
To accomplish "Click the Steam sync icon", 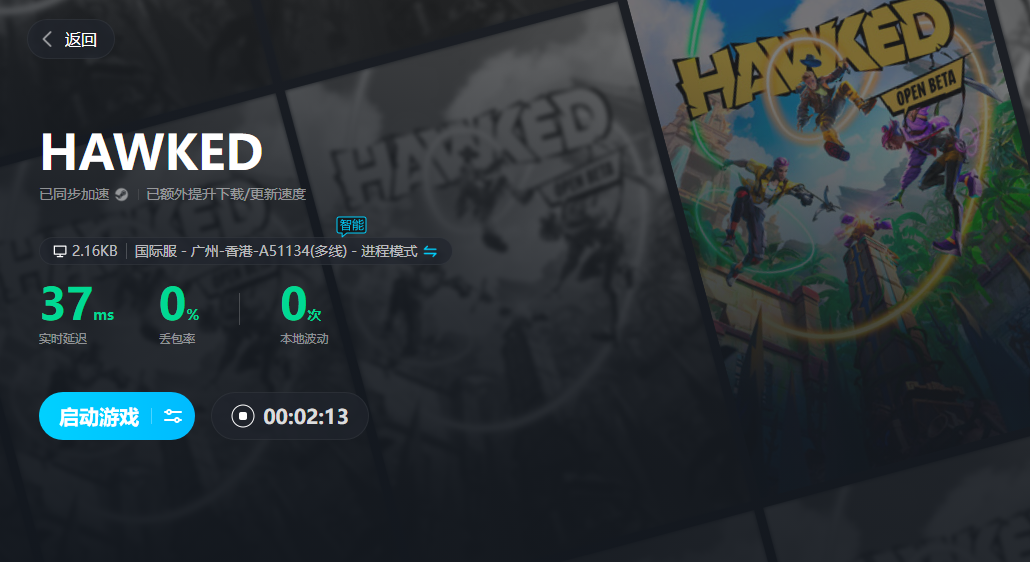I will pyautogui.click(x=122, y=194).
